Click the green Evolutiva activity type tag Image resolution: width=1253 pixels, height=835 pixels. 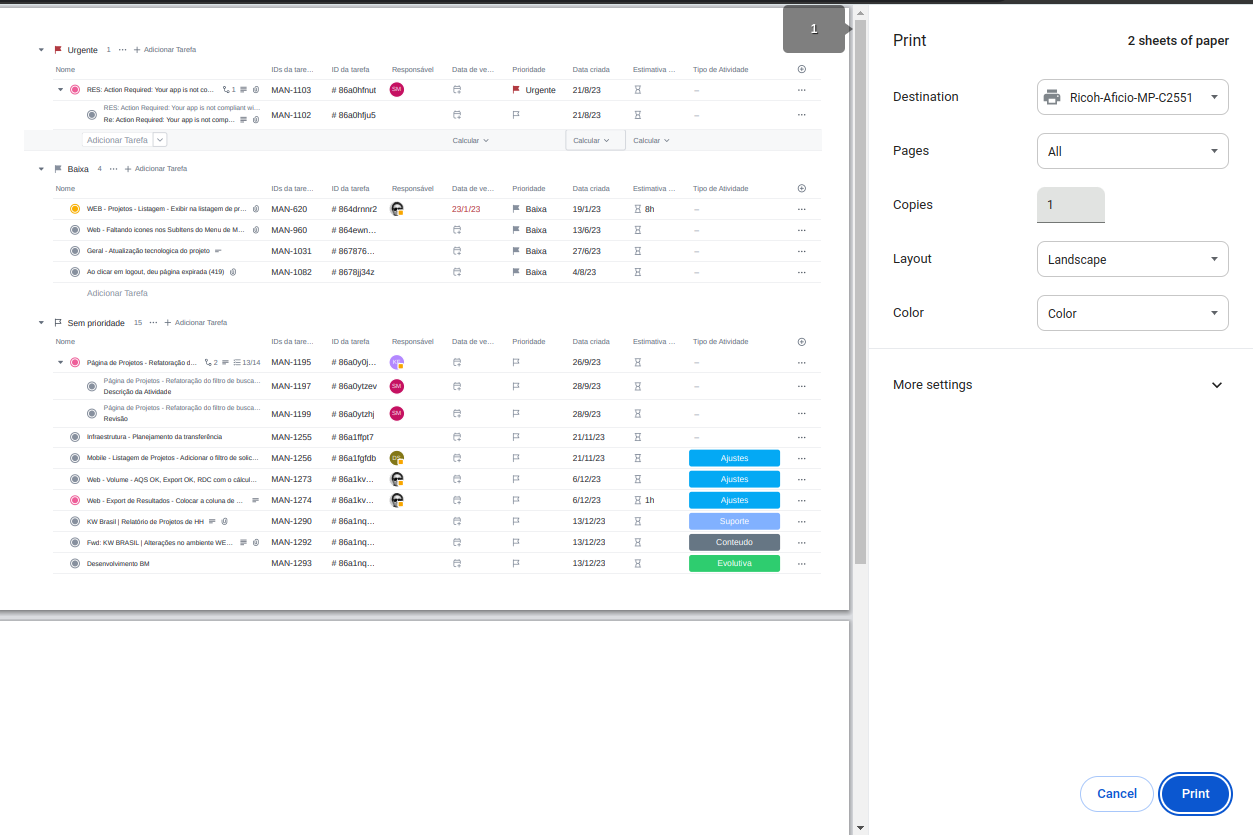coord(734,564)
